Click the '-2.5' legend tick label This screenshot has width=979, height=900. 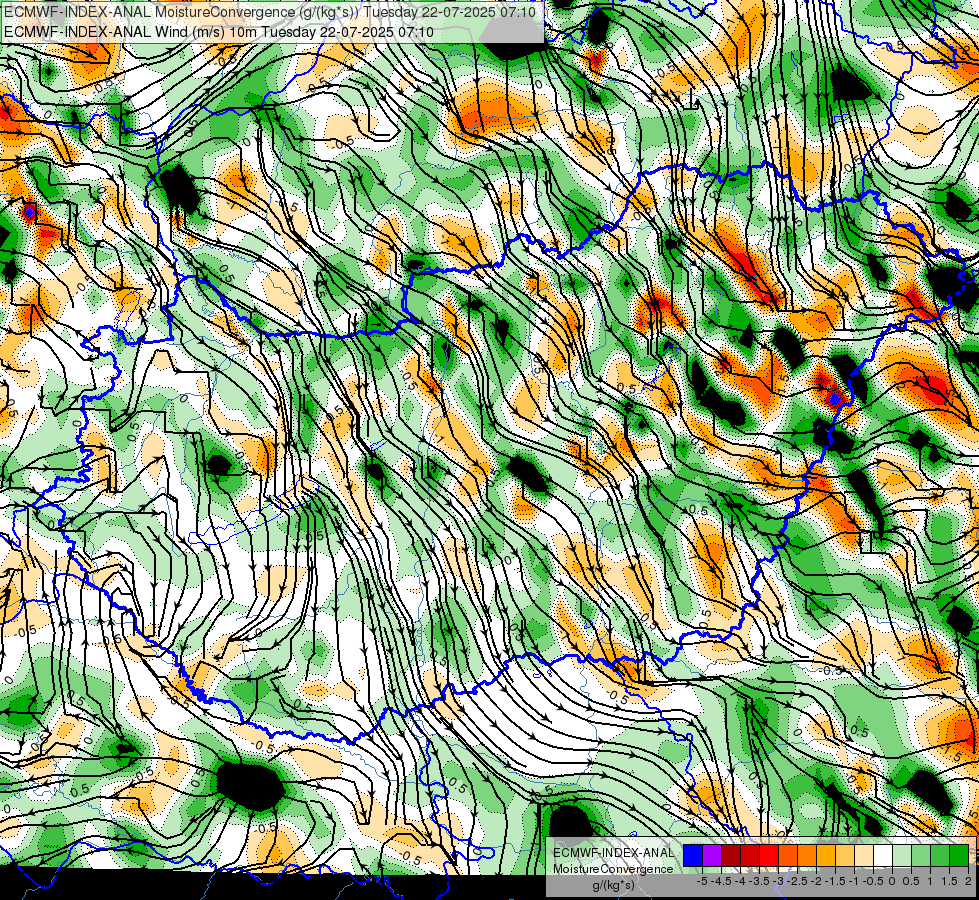(797, 881)
